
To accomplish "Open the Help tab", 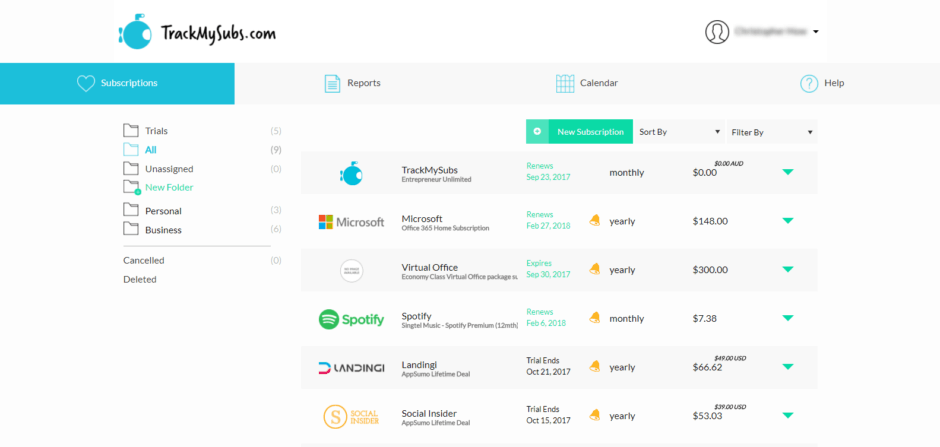I will coord(822,83).
